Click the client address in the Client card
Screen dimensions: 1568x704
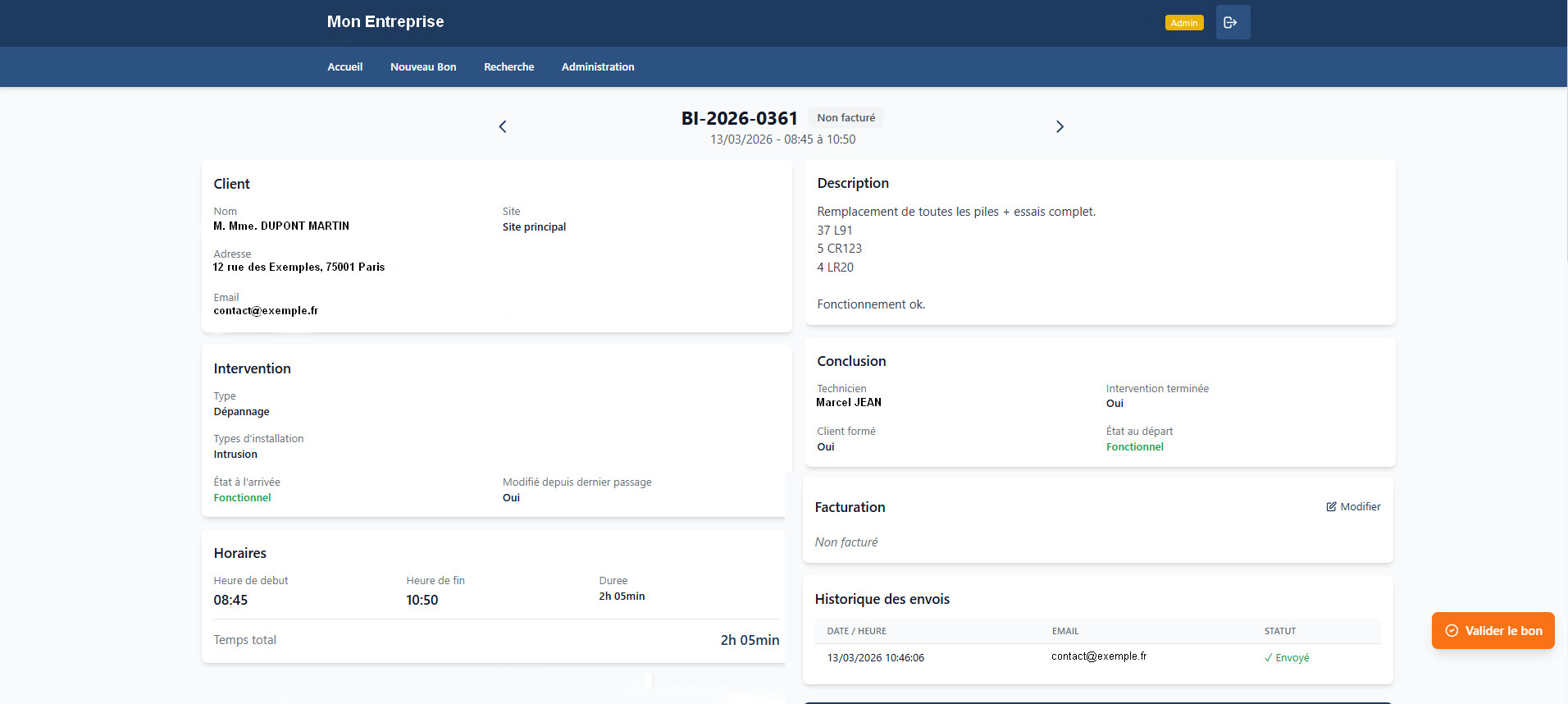299,267
